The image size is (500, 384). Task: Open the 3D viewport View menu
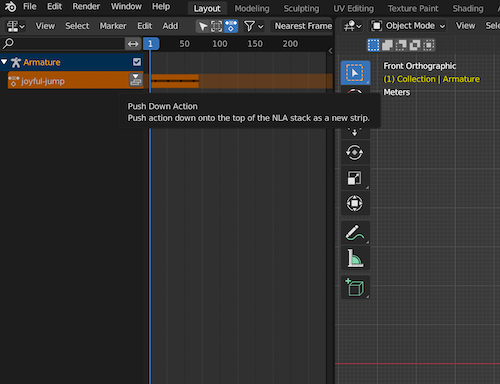[465, 26]
